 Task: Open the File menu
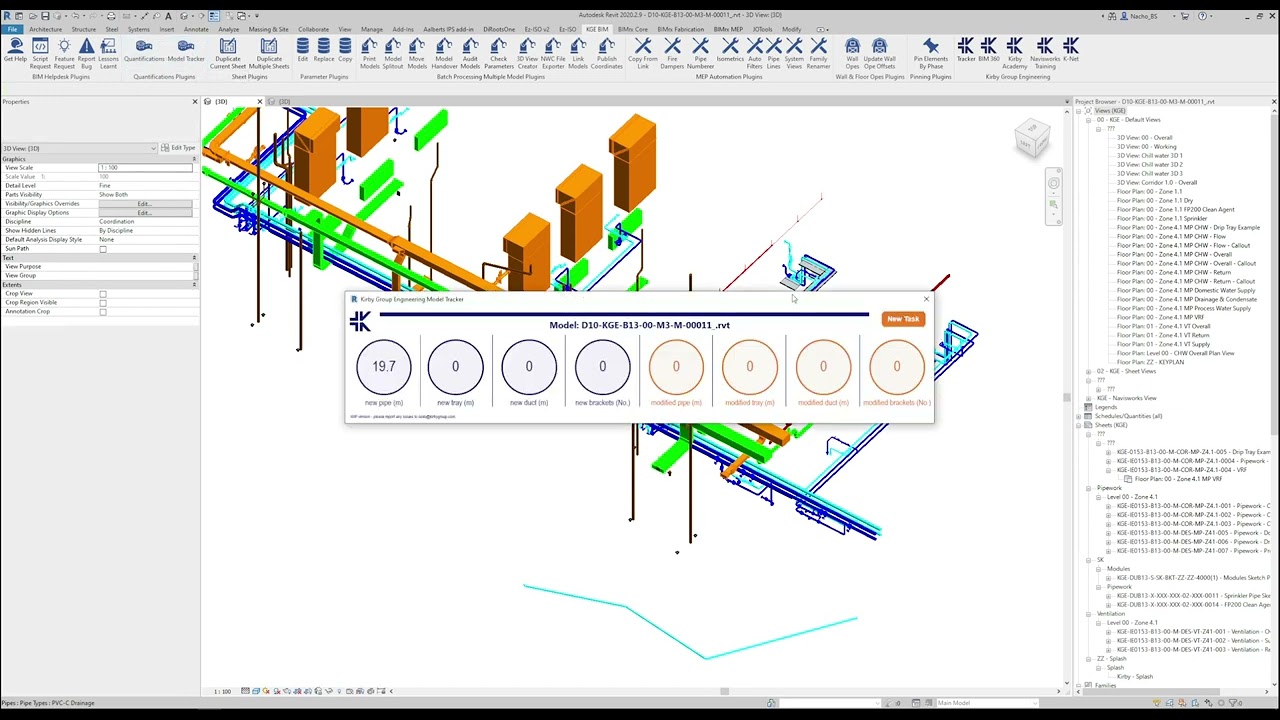point(12,29)
